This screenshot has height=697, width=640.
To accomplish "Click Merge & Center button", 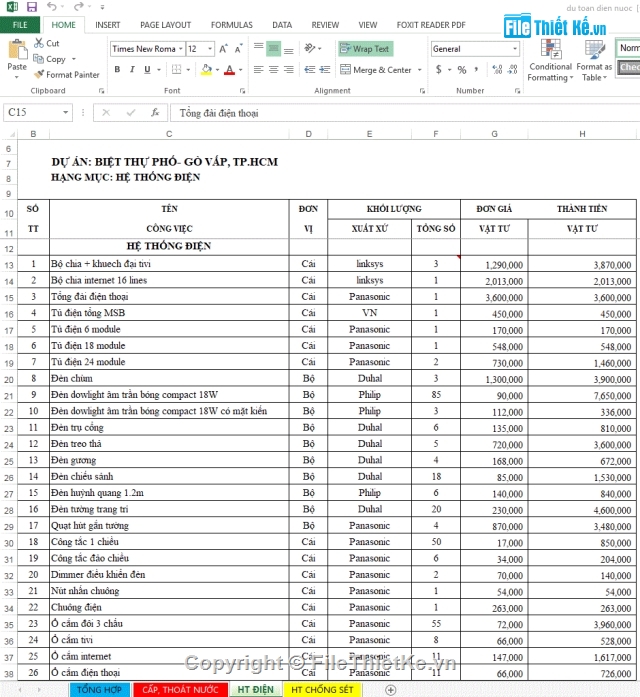I will click(376, 70).
